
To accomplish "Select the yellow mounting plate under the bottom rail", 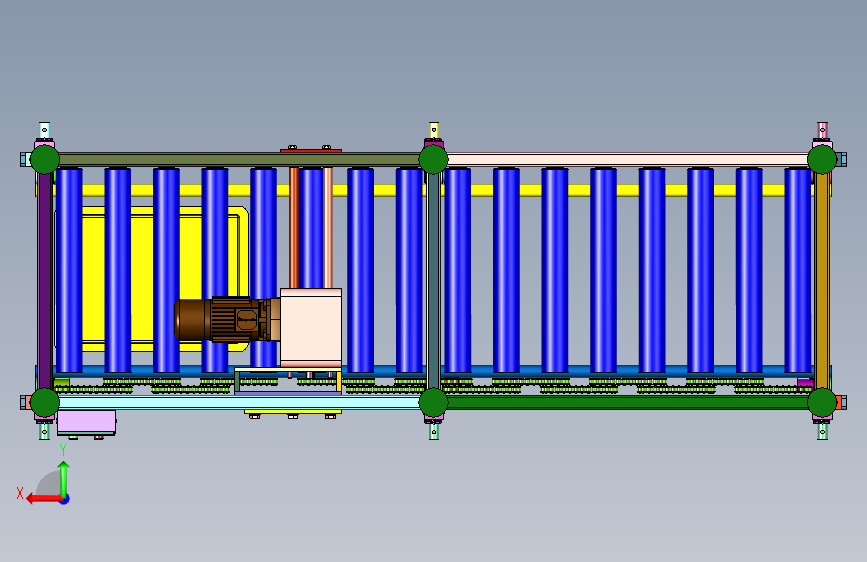I will [x=293, y=412].
